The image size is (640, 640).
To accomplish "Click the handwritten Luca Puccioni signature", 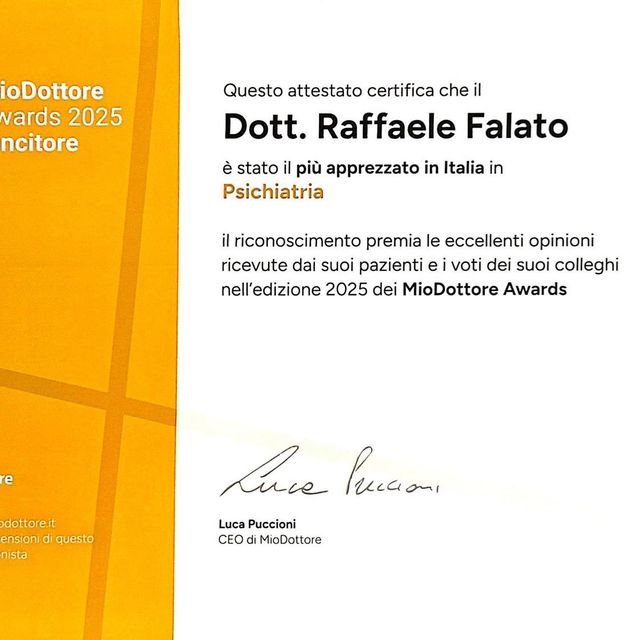I will coord(329,471).
